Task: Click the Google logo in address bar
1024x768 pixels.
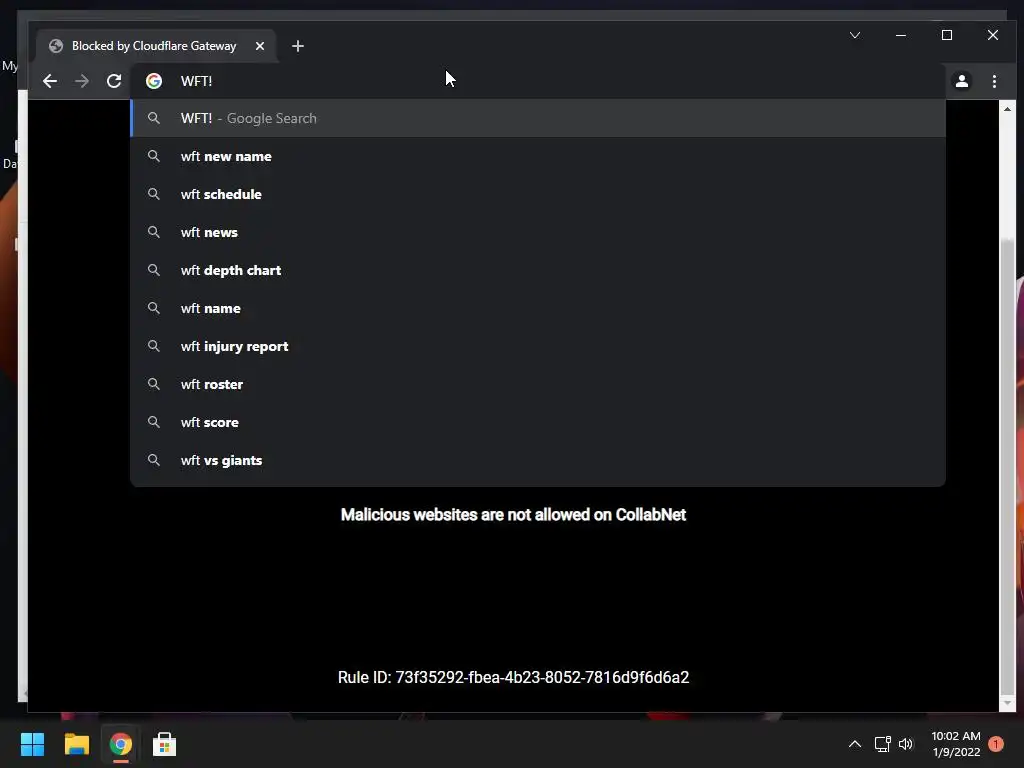Action: point(154,81)
